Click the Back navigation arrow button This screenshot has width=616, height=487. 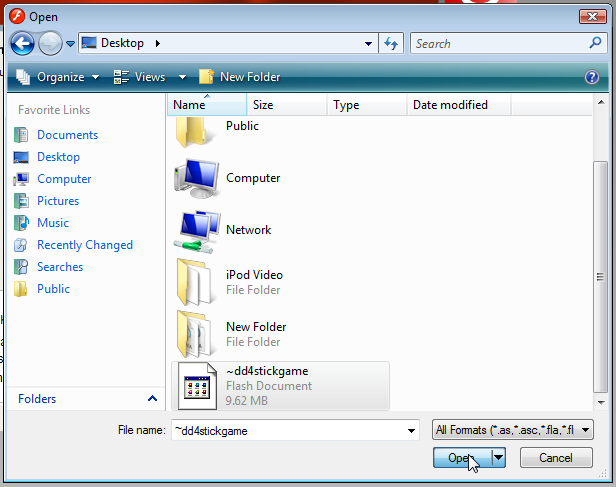tap(24, 43)
